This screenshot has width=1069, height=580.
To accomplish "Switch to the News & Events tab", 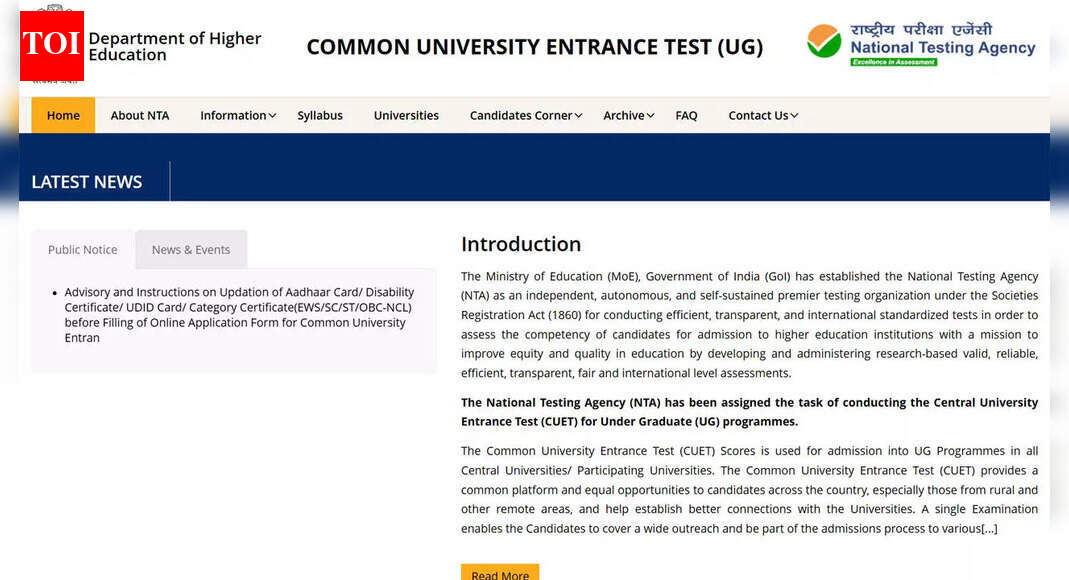I will click(191, 249).
